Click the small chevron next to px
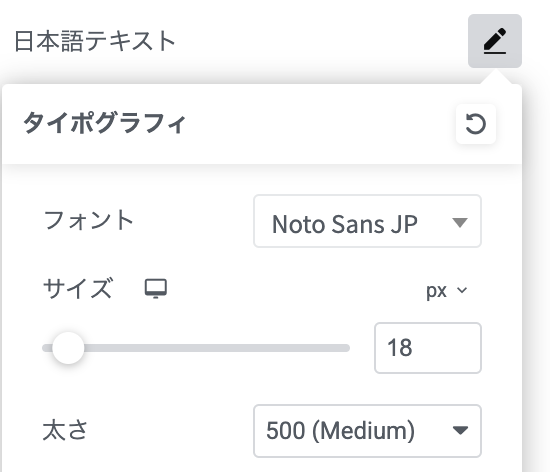This screenshot has width=550, height=472. pos(462,290)
